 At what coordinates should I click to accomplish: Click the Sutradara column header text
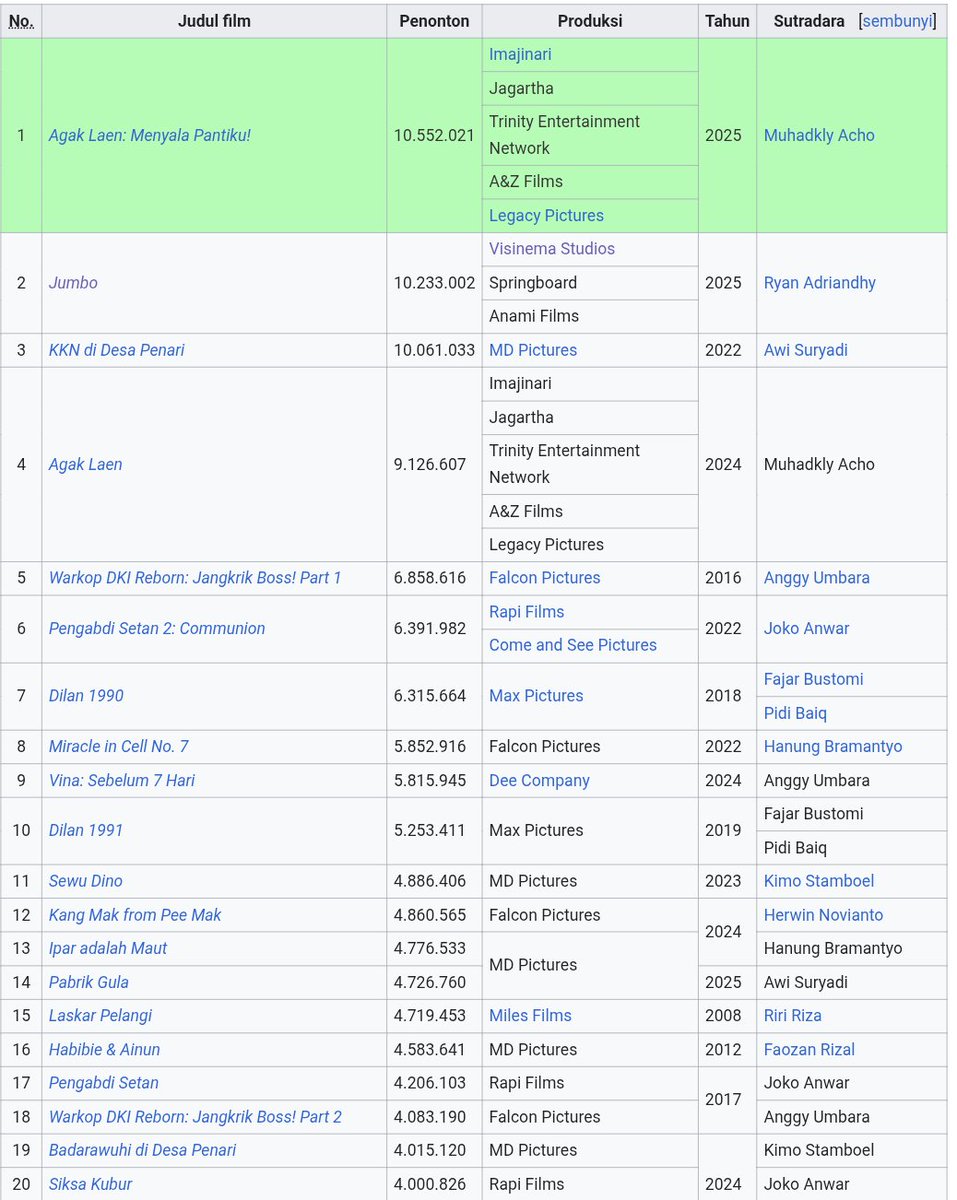pos(808,21)
